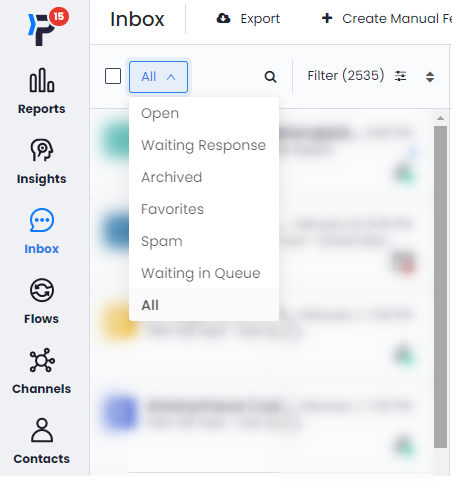The height and width of the screenshot is (489, 452).
Task: Click the sort order up-down arrows
Action: [430, 77]
